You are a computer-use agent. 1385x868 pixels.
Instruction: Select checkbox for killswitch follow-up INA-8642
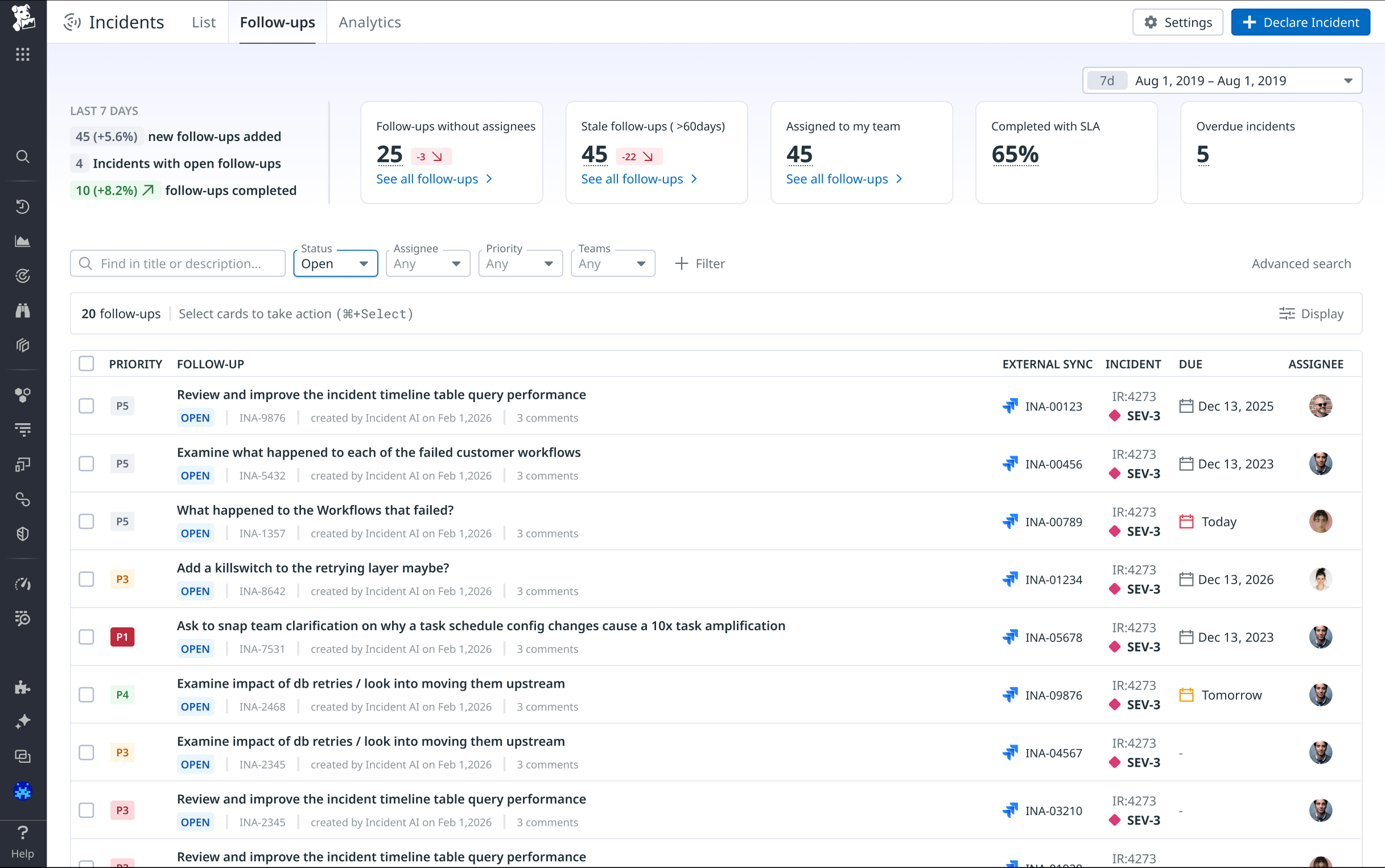click(86, 579)
